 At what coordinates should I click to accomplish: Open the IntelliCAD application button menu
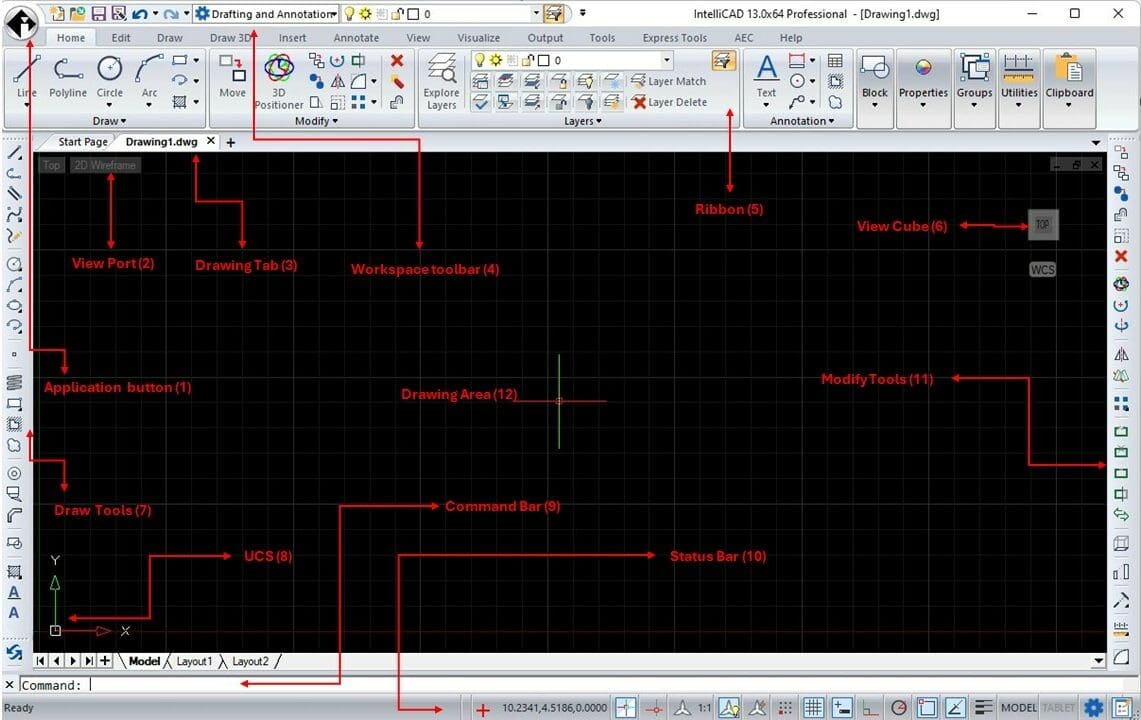click(22, 23)
